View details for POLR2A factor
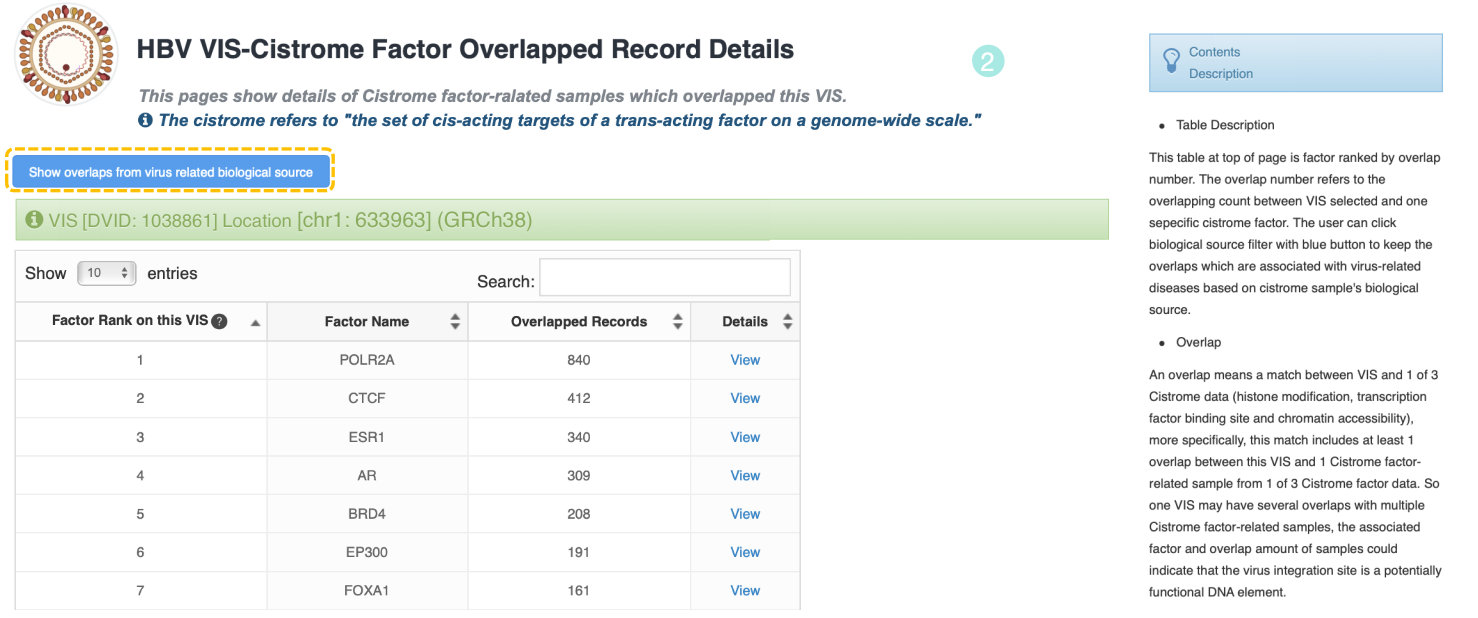This screenshot has width=1478, height=618. [x=745, y=360]
